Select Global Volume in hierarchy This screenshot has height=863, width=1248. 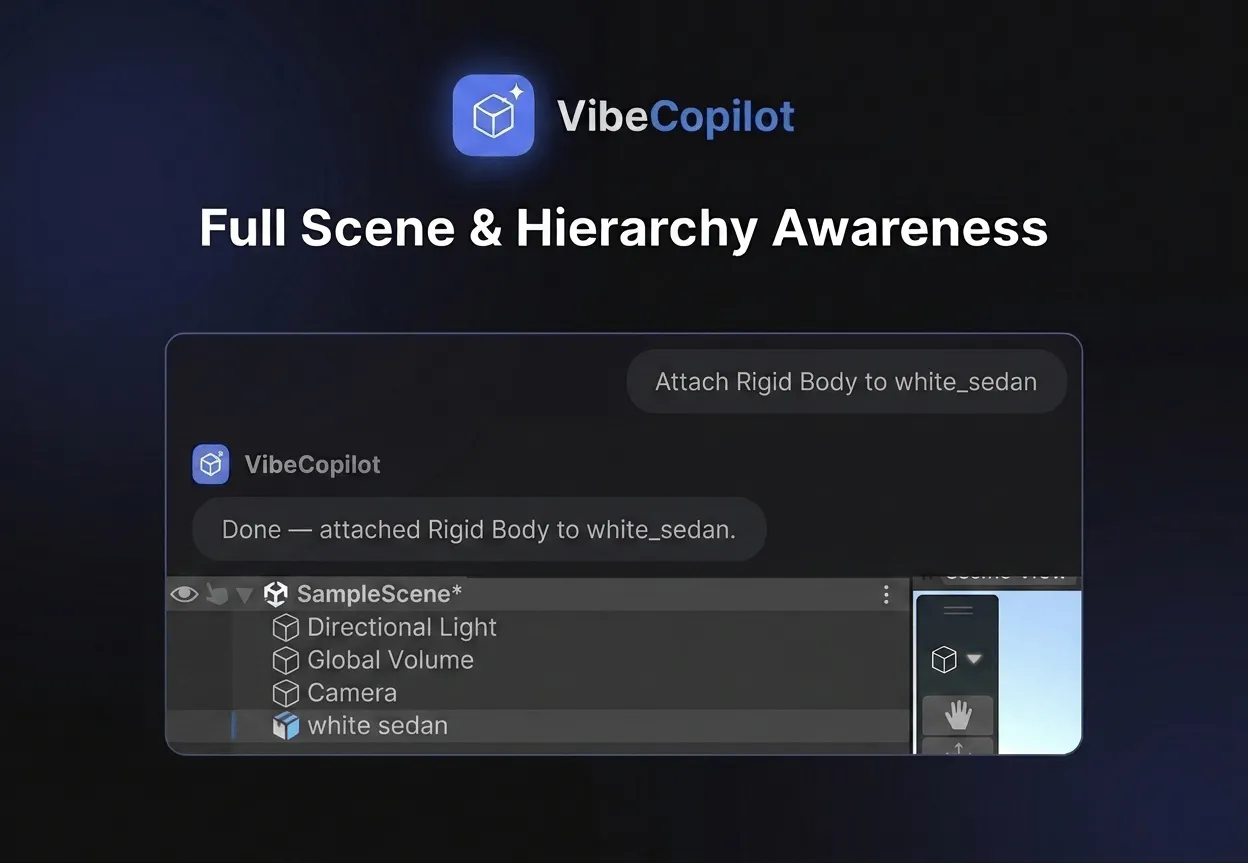click(391, 660)
